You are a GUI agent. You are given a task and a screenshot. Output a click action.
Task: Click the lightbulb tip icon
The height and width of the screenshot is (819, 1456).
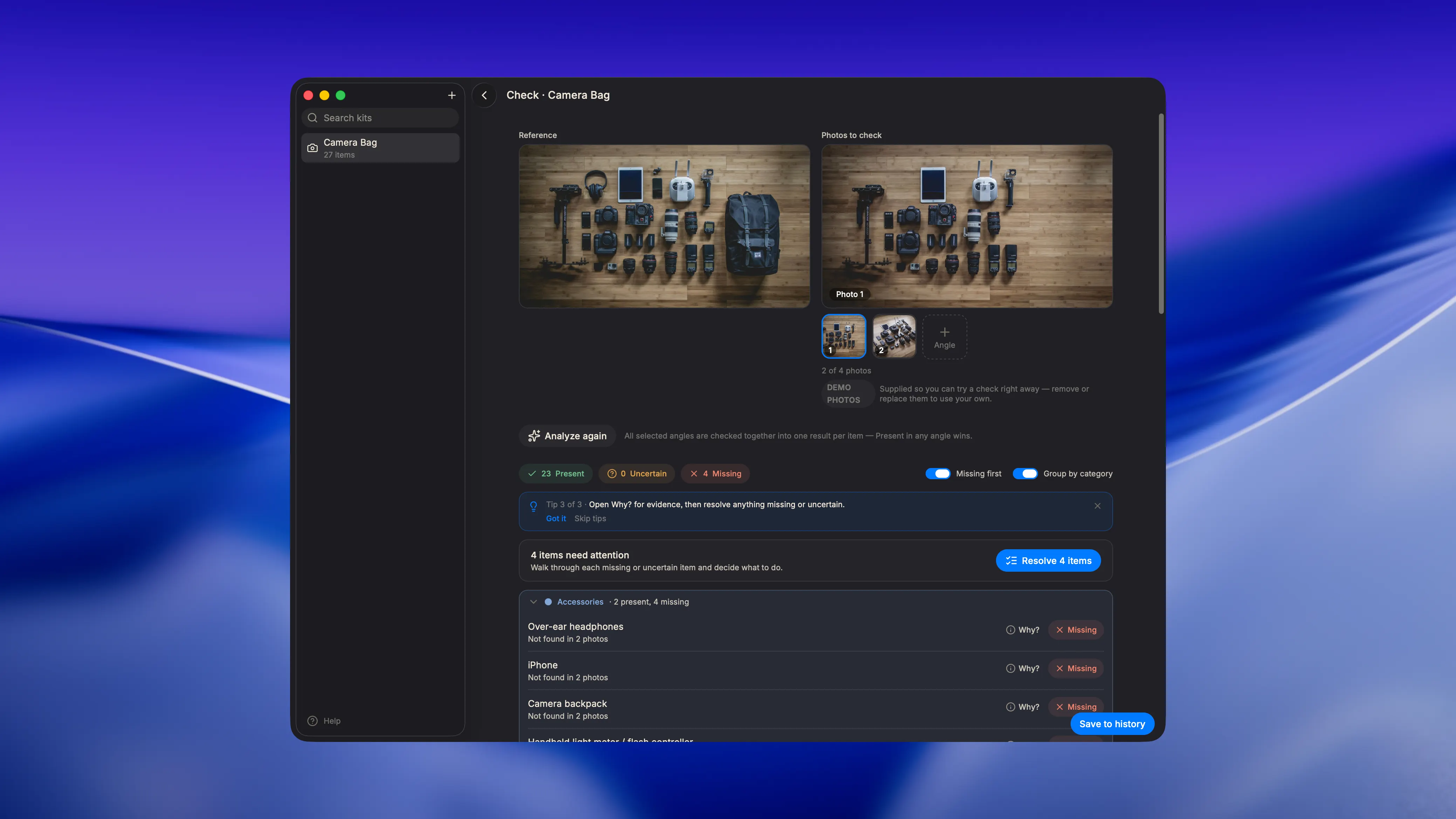533,507
